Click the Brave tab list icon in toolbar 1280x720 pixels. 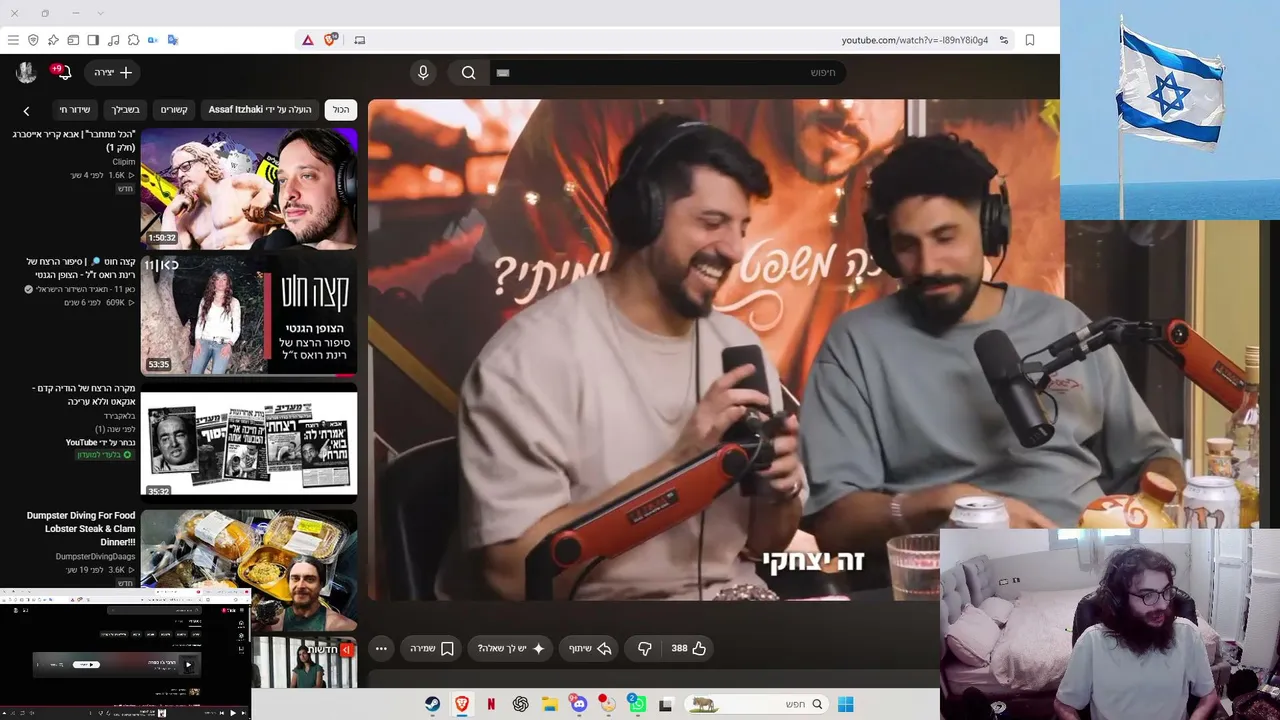73,40
